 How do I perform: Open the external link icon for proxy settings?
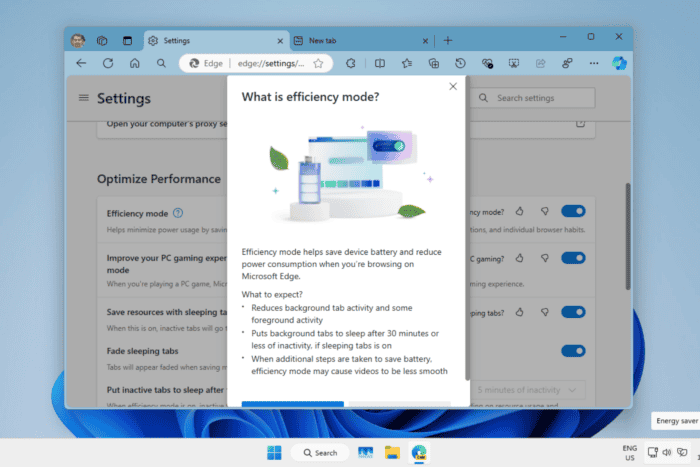[x=580, y=123]
